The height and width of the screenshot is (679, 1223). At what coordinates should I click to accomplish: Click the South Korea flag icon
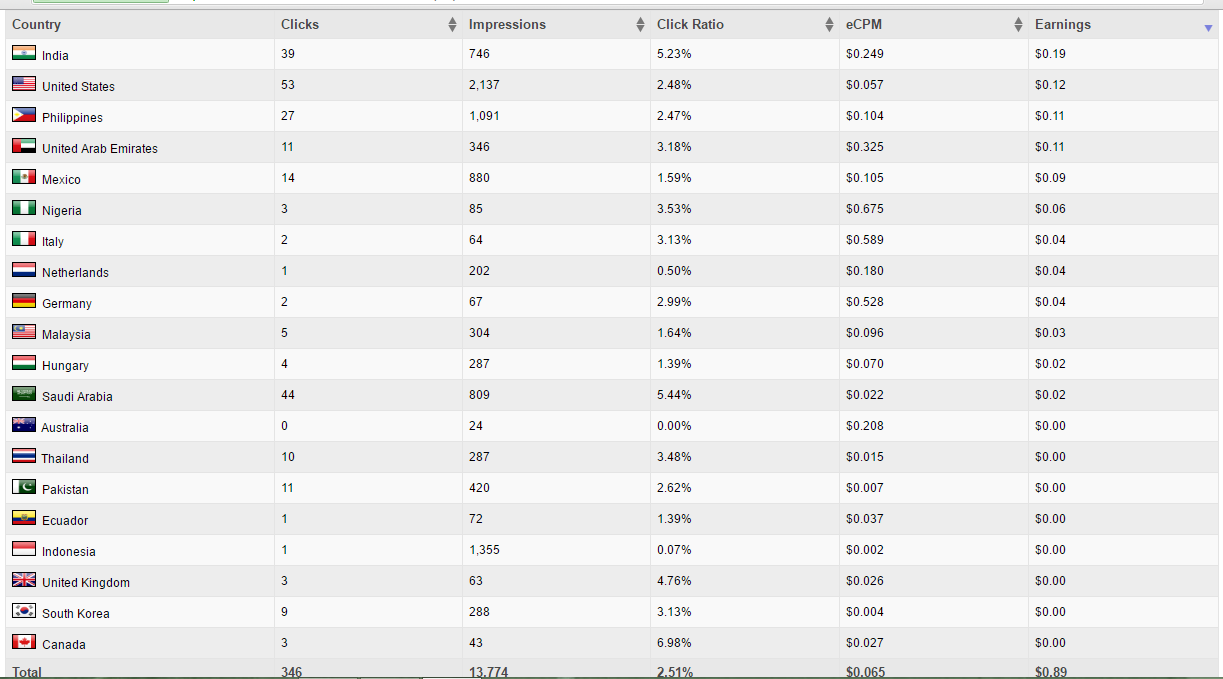coord(24,612)
